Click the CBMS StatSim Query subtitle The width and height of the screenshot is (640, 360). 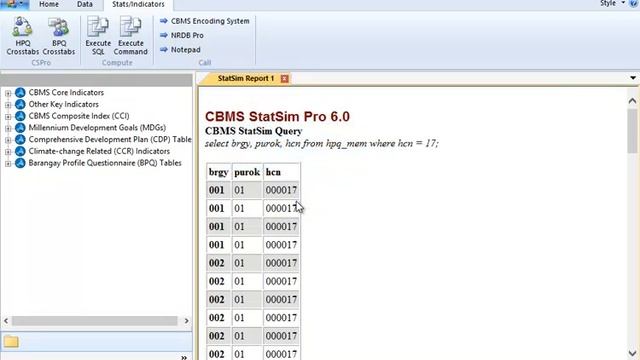click(253, 131)
